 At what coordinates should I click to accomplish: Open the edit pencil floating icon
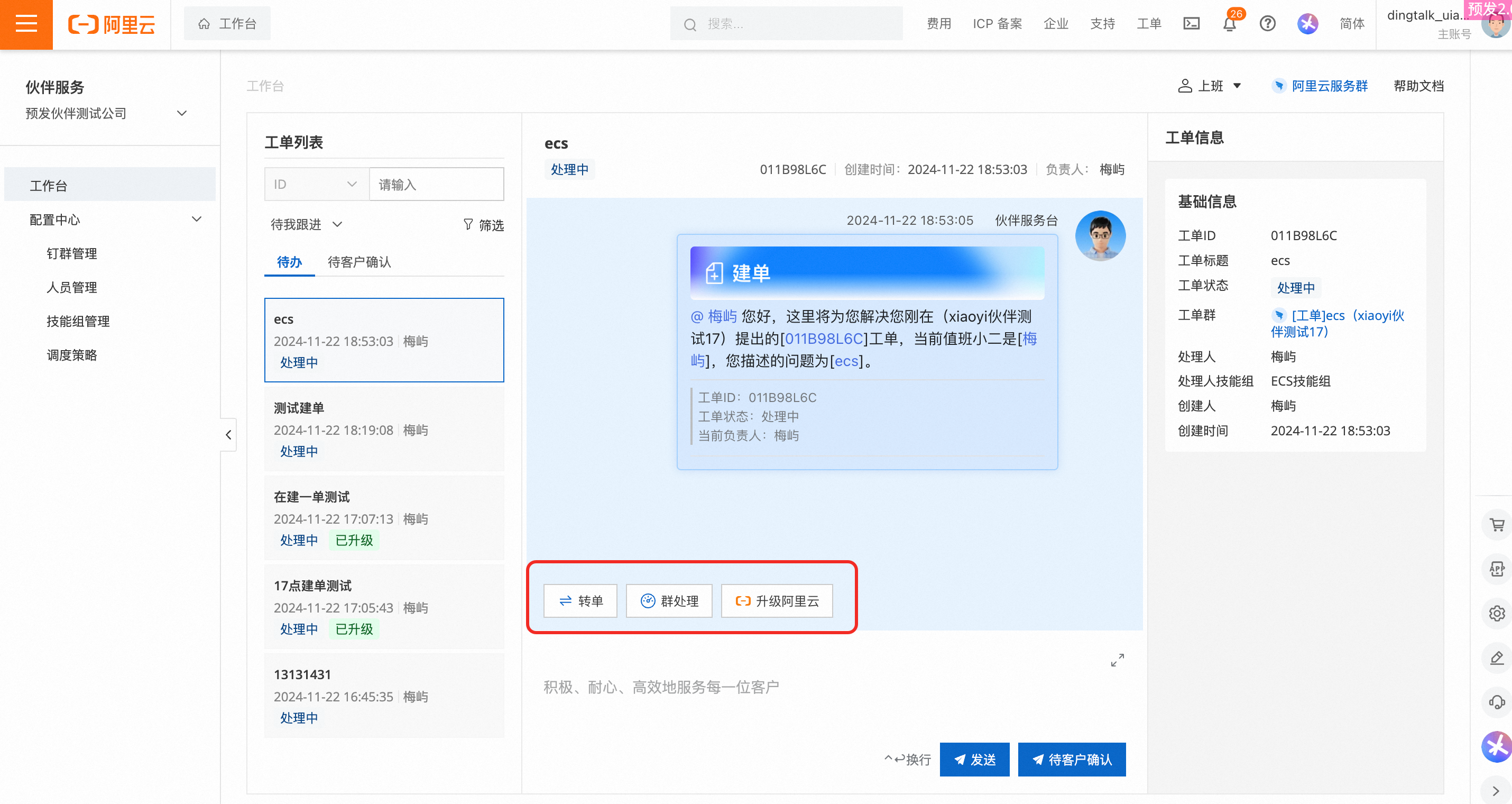pos(1496,658)
